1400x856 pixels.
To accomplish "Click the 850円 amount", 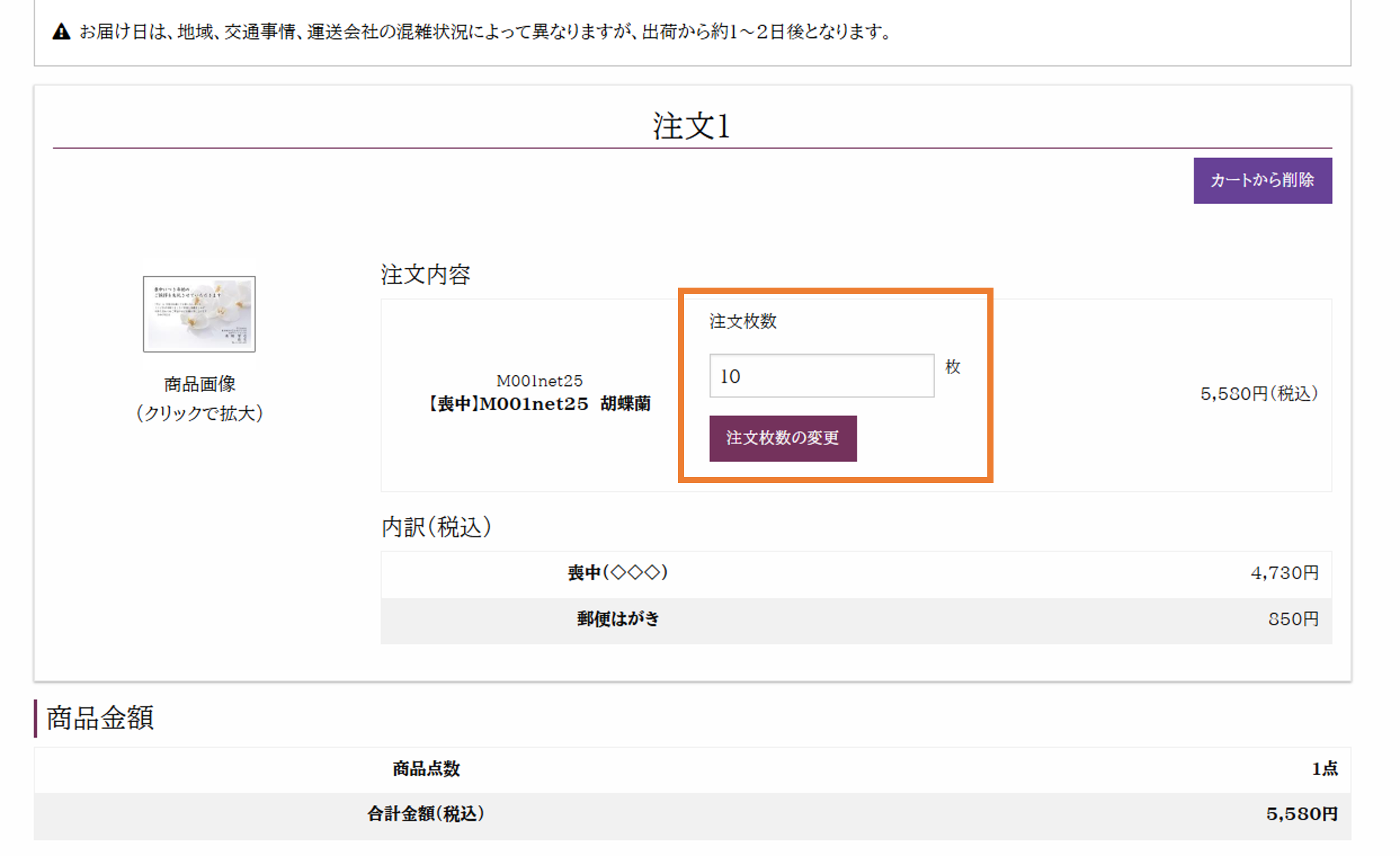I will point(1294,619).
